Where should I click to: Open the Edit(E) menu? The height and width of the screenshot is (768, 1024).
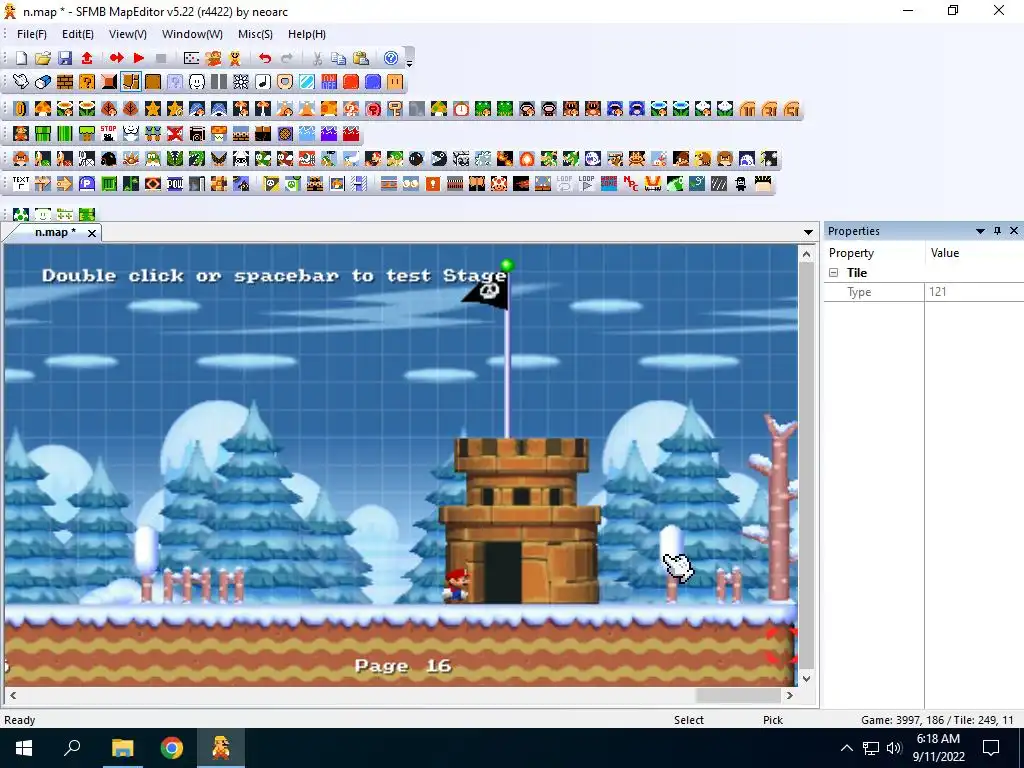point(78,34)
